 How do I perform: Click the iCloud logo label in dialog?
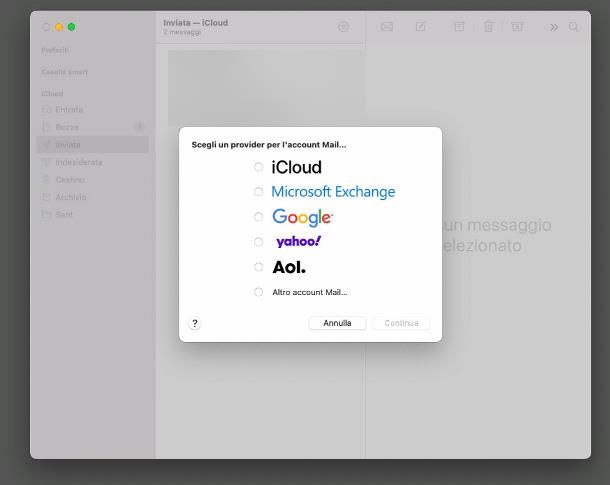pos(296,167)
